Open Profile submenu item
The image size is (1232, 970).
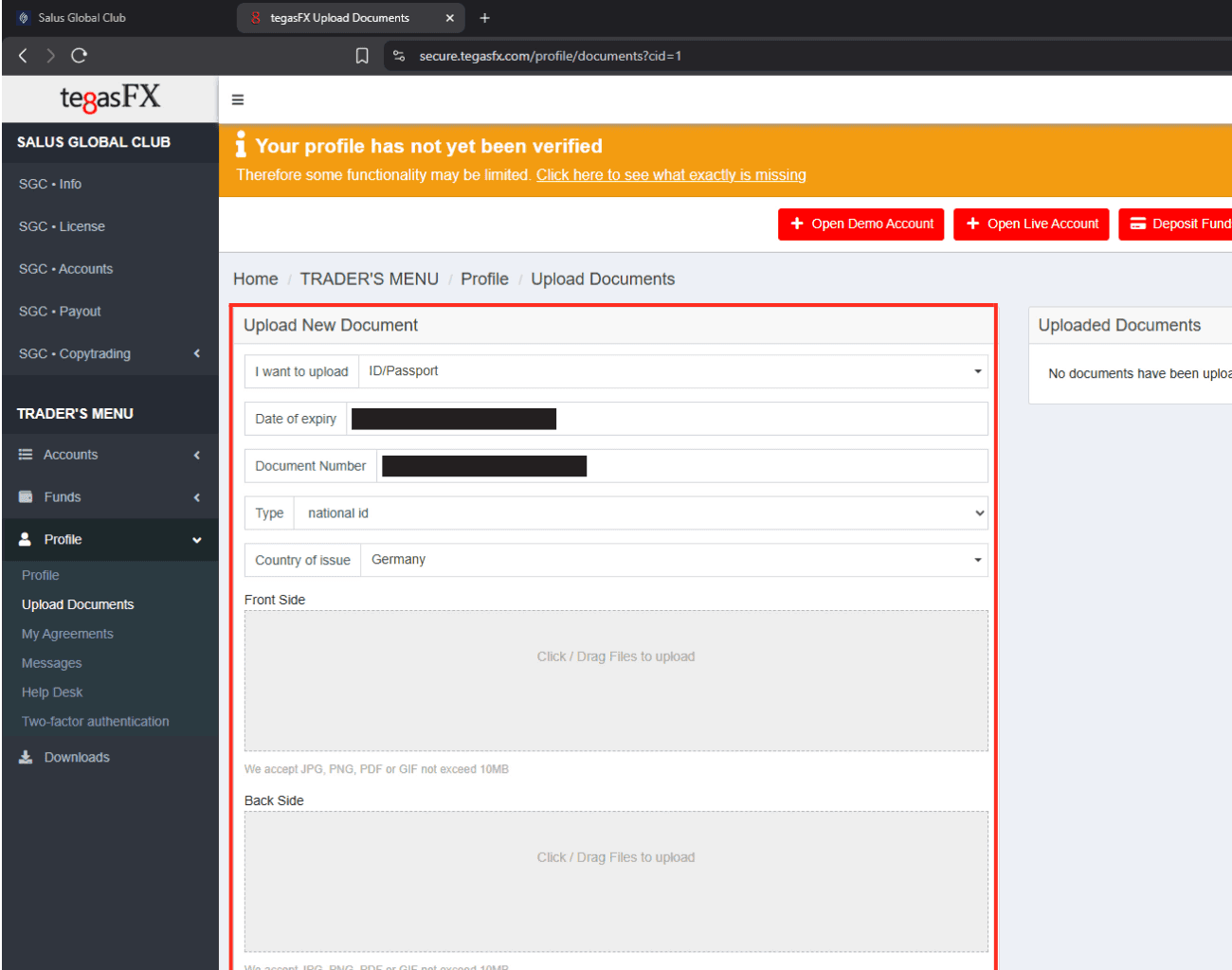coord(41,575)
